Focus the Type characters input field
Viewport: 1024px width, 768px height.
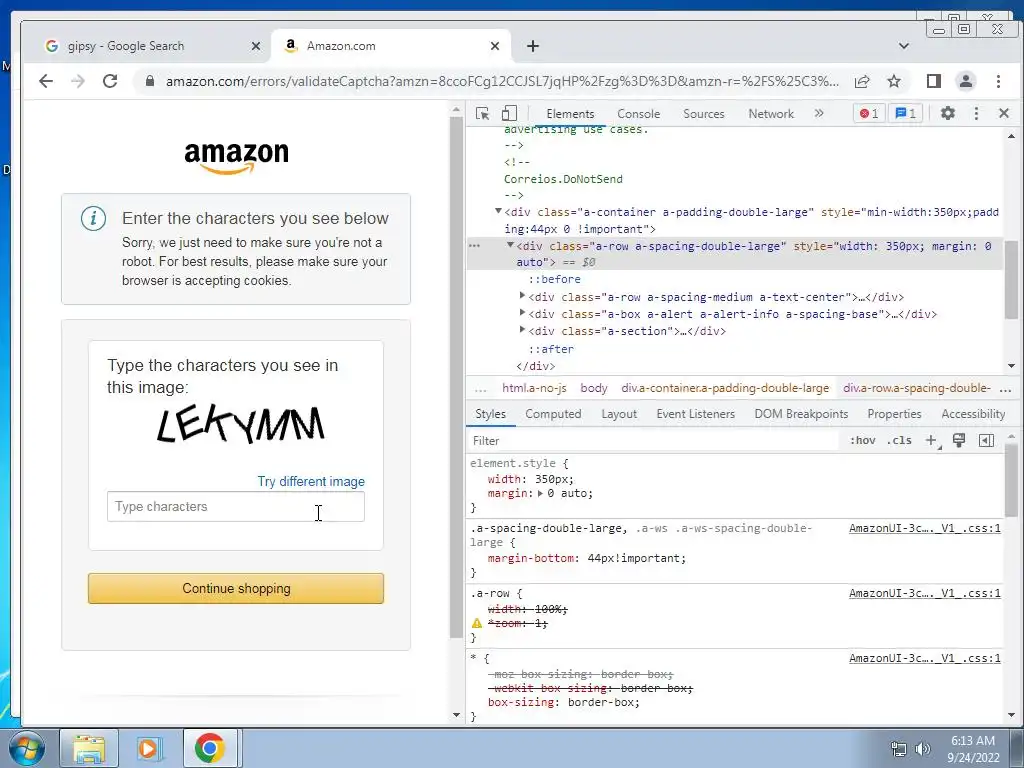point(236,507)
